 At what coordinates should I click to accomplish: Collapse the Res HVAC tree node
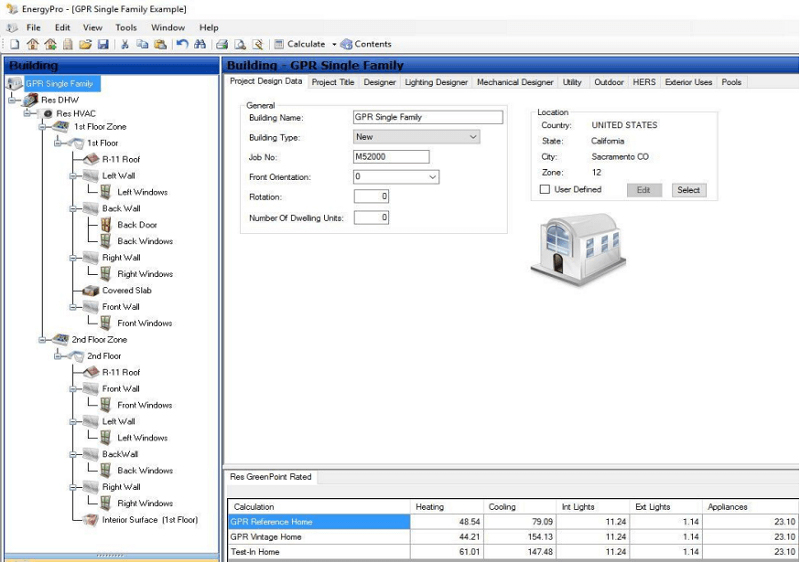28,114
